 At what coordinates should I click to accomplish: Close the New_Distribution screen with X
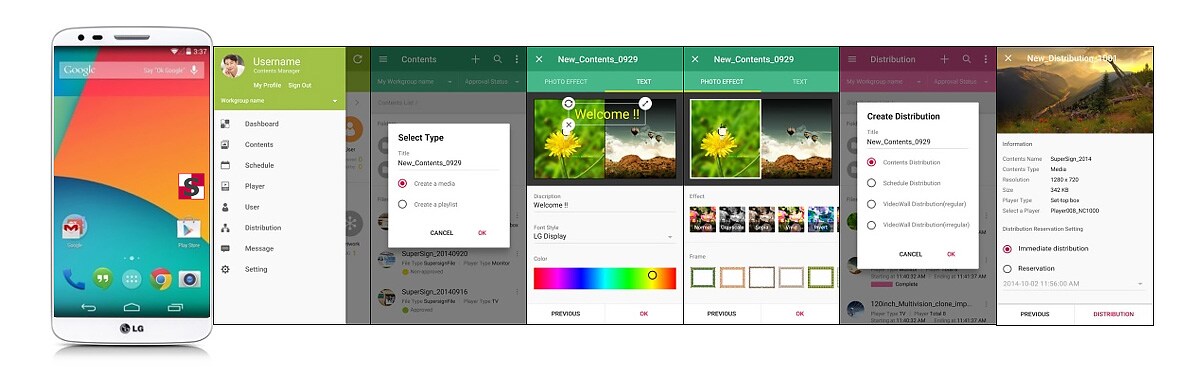pyautogui.click(x=1009, y=59)
